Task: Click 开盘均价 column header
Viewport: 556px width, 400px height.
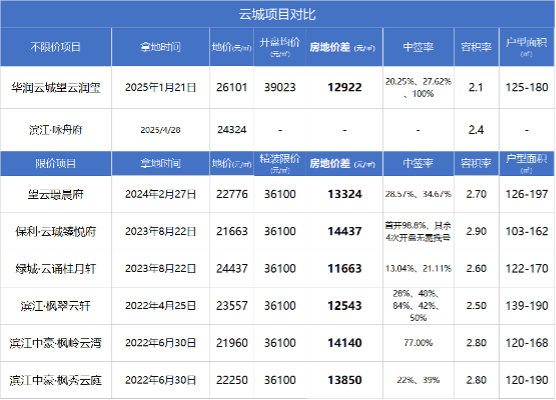Action: [280, 47]
